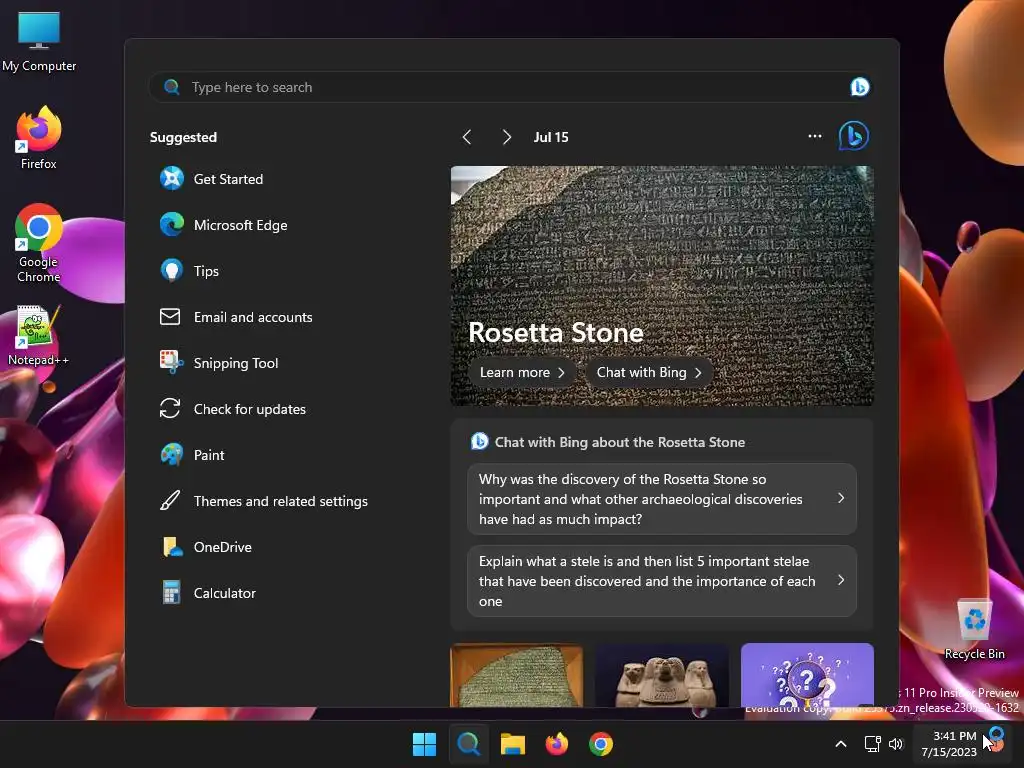Select Recycle Bin on desktop

coord(974,629)
